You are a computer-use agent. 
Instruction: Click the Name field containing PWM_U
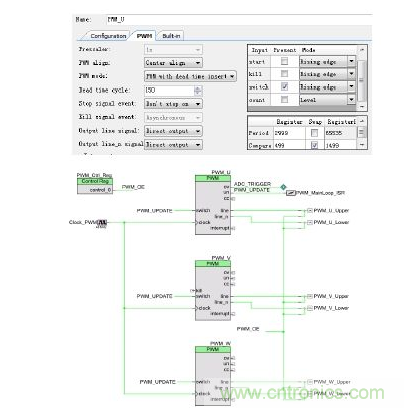238,20
